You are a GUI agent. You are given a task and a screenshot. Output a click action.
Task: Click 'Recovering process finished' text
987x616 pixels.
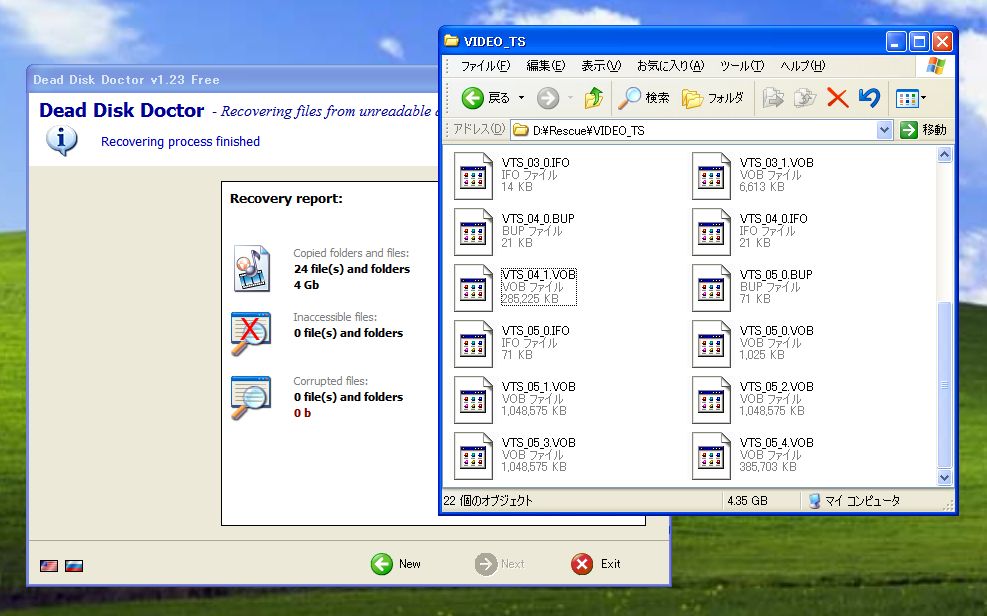(180, 142)
